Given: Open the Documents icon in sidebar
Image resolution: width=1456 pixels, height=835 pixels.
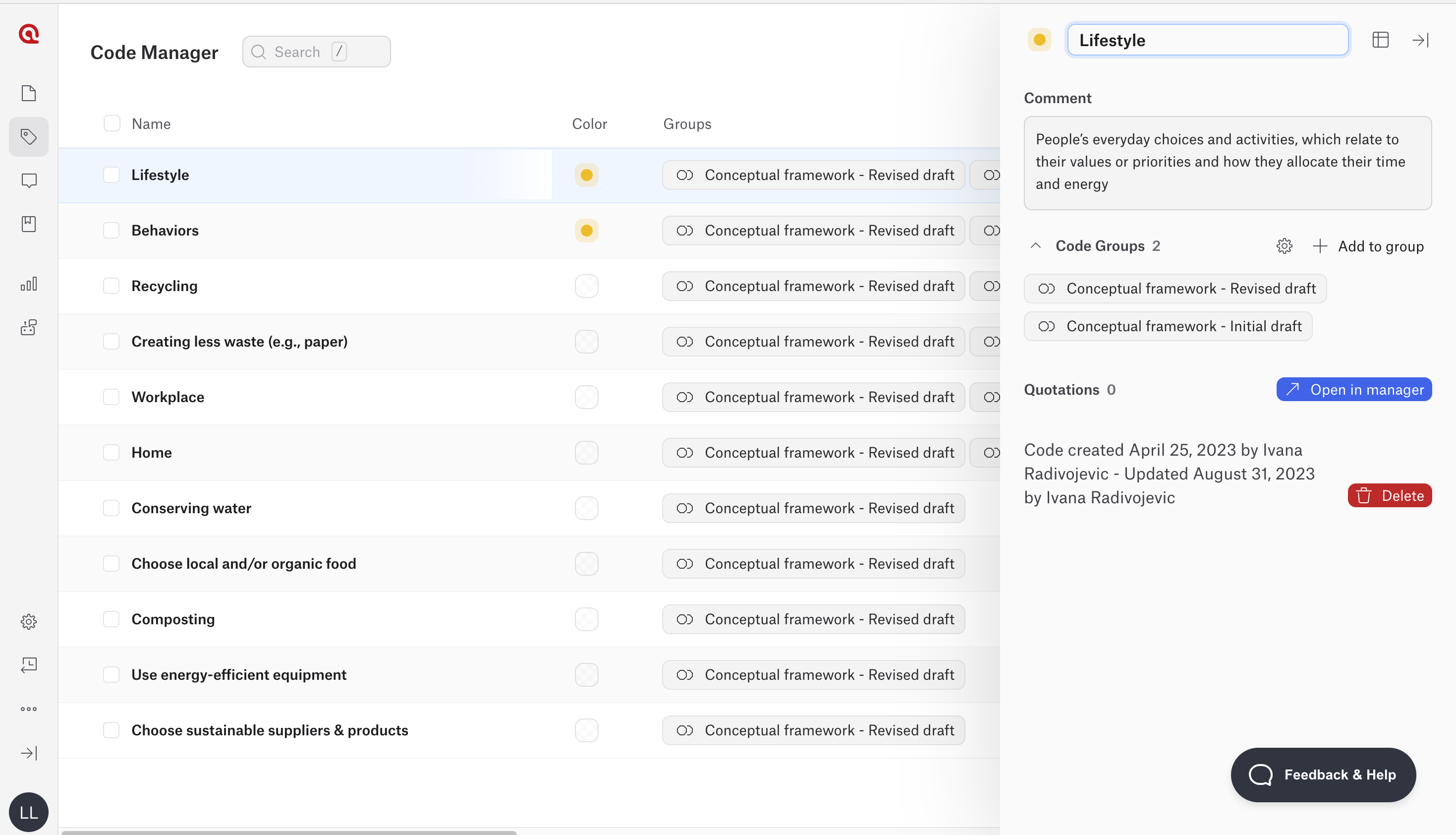Looking at the screenshot, I should (x=29, y=93).
